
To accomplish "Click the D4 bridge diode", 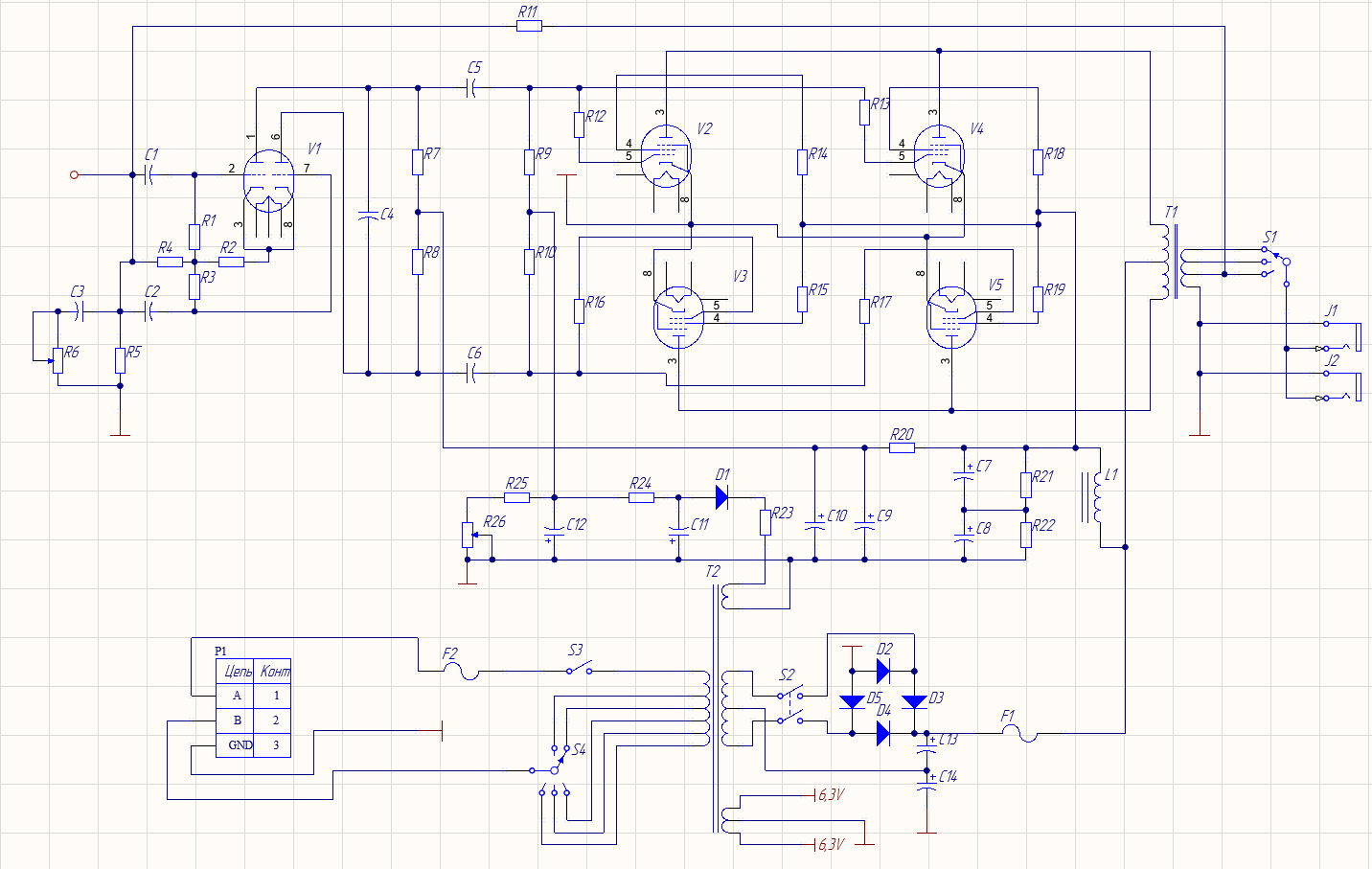I will (x=883, y=734).
